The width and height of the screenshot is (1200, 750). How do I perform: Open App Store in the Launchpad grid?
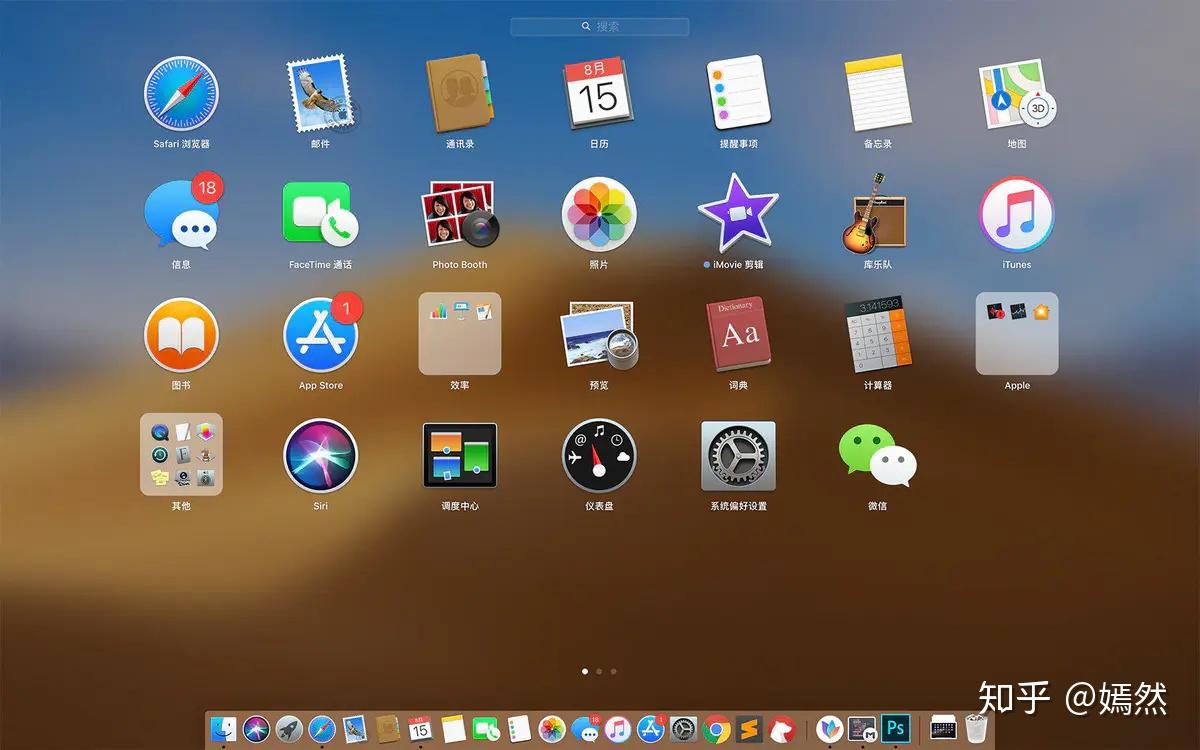(x=321, y=335)
